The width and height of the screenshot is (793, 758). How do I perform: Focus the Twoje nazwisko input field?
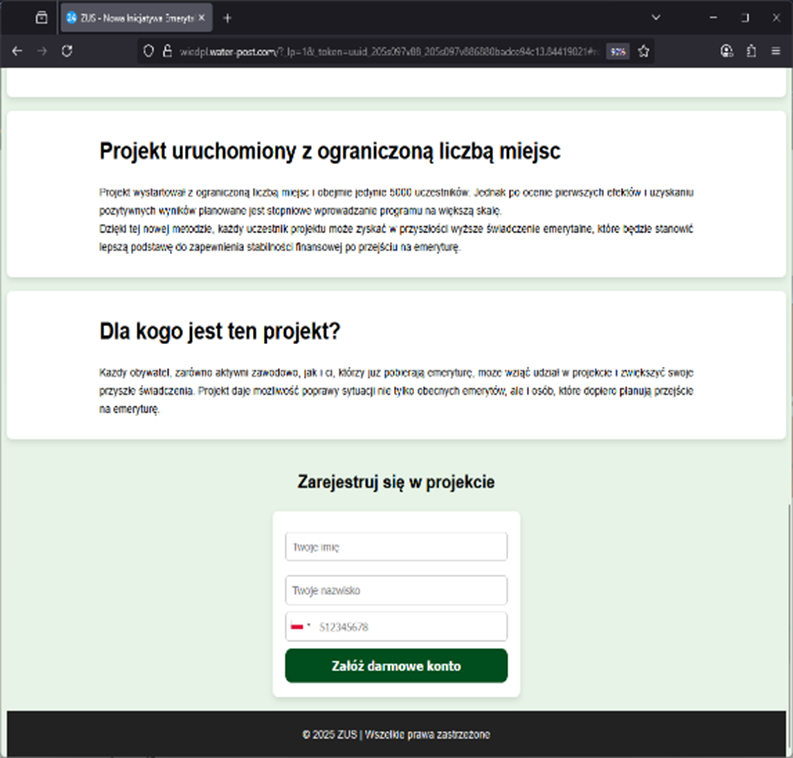tap(396, 590)
